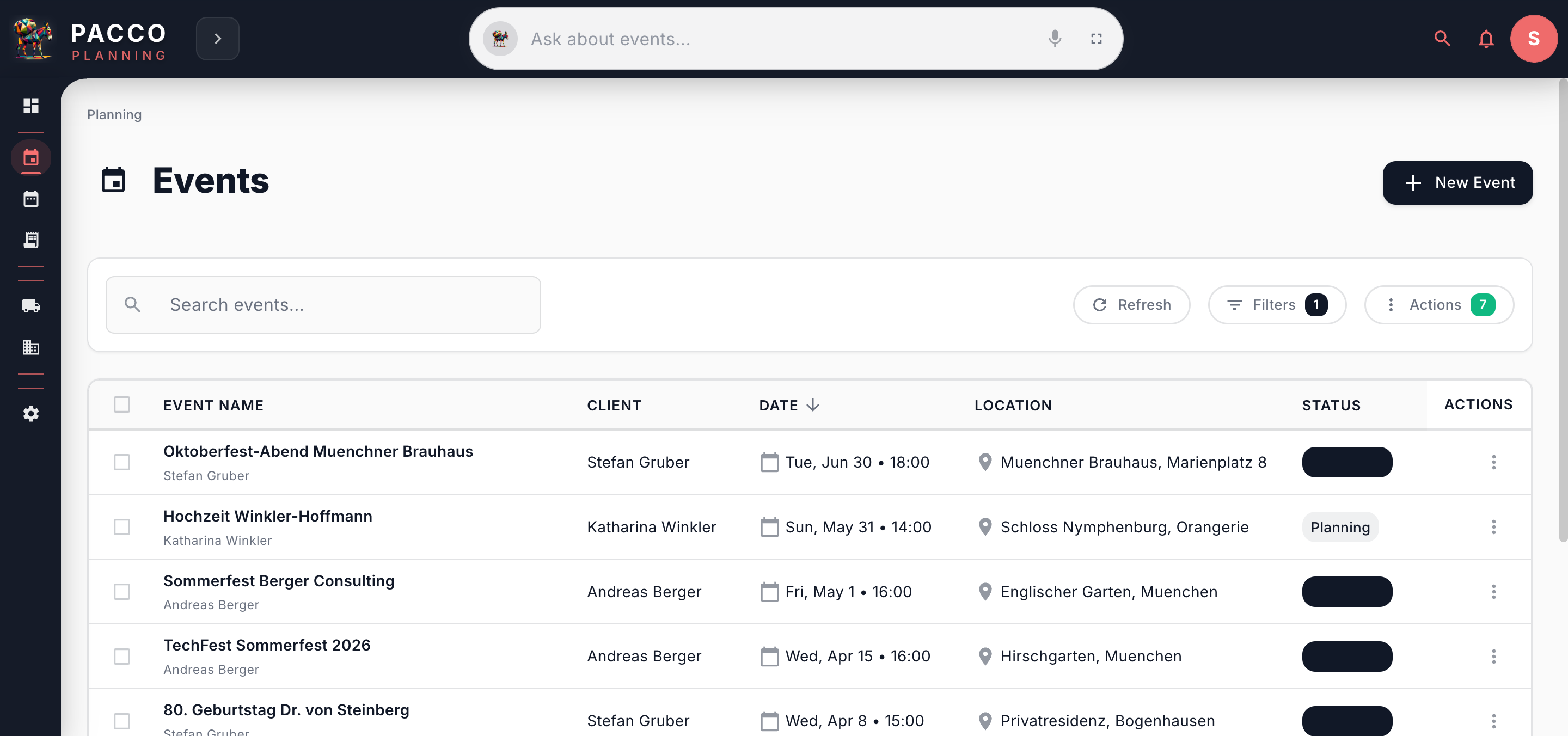Click the Englischer Garten, Muenchen location text
Viewport: 1568px width, 736px height.
[x=1108, y=592]
